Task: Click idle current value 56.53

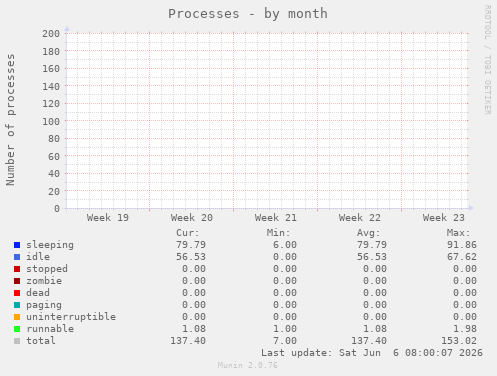Action: (x=191, y=257)
